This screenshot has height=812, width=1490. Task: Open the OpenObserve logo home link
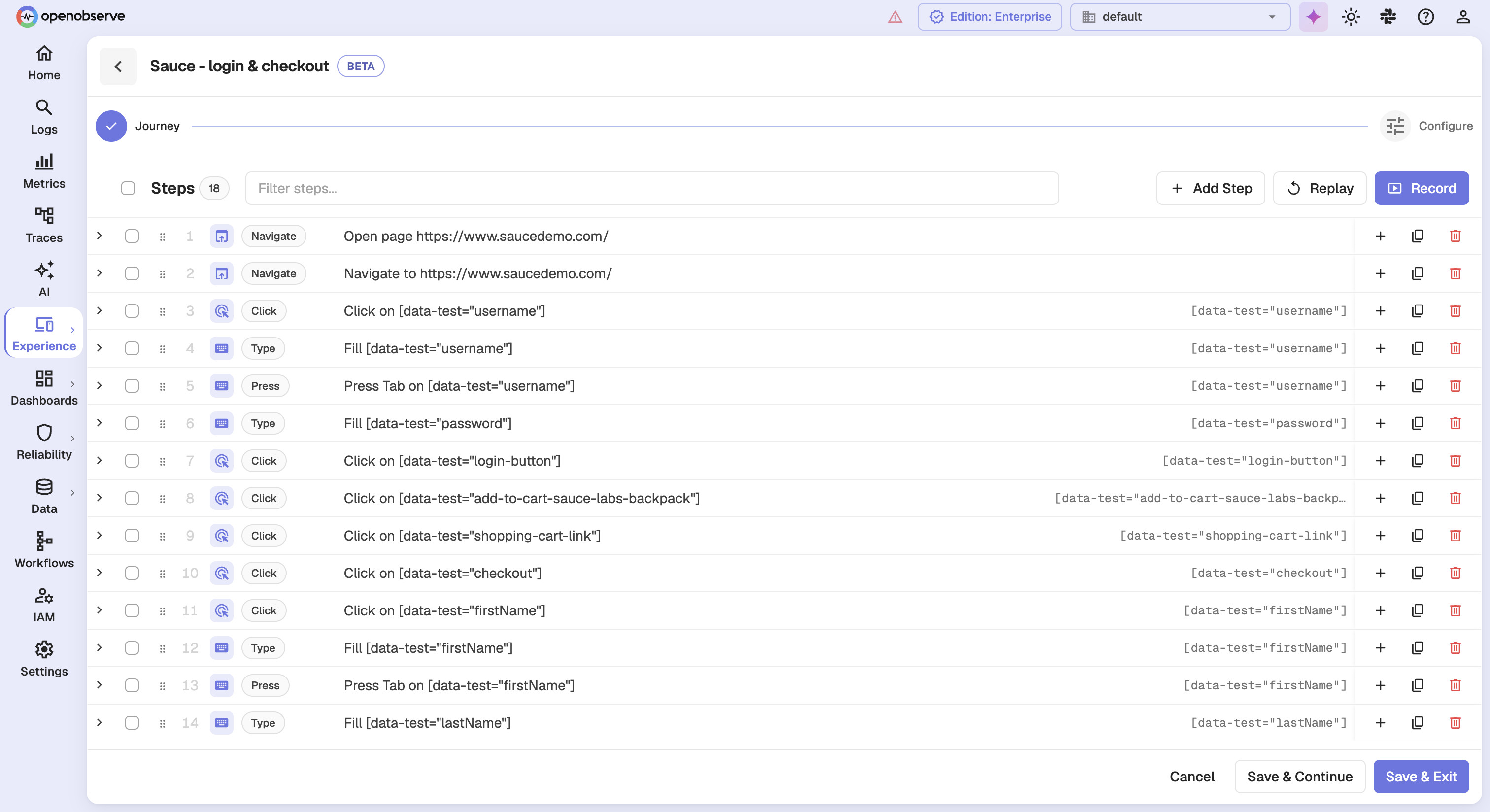point(70,16)
